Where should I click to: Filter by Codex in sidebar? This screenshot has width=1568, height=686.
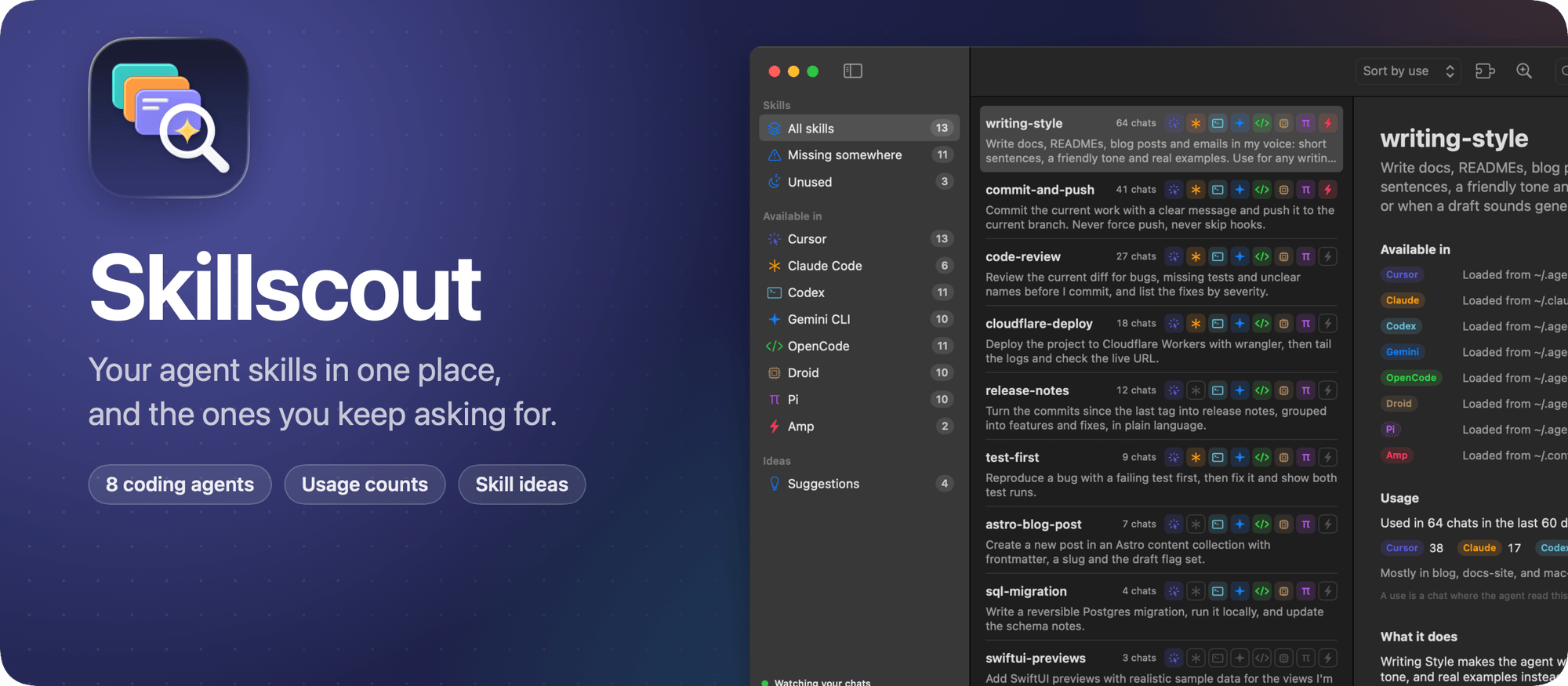tap(859, 292)
